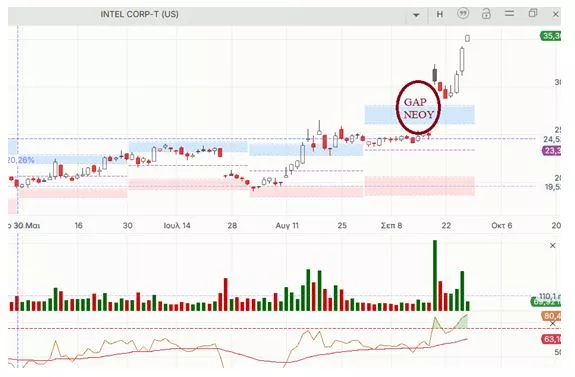Click the purple 23,3 price label

(551, 151)
